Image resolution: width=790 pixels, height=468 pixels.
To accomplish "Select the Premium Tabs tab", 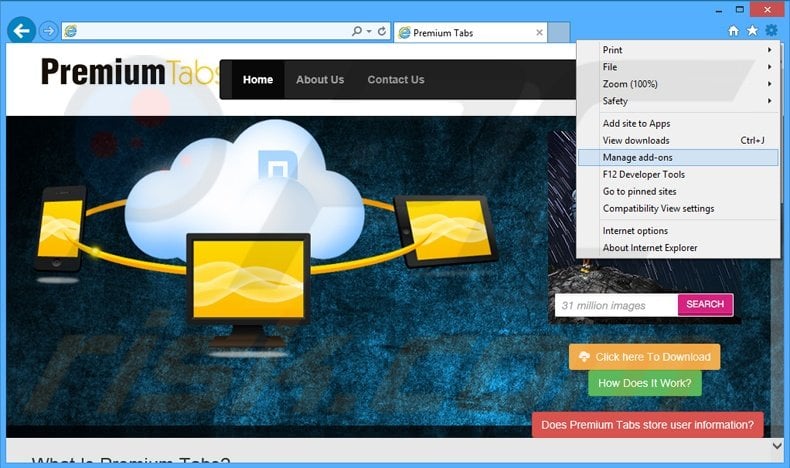I will 471,33.
